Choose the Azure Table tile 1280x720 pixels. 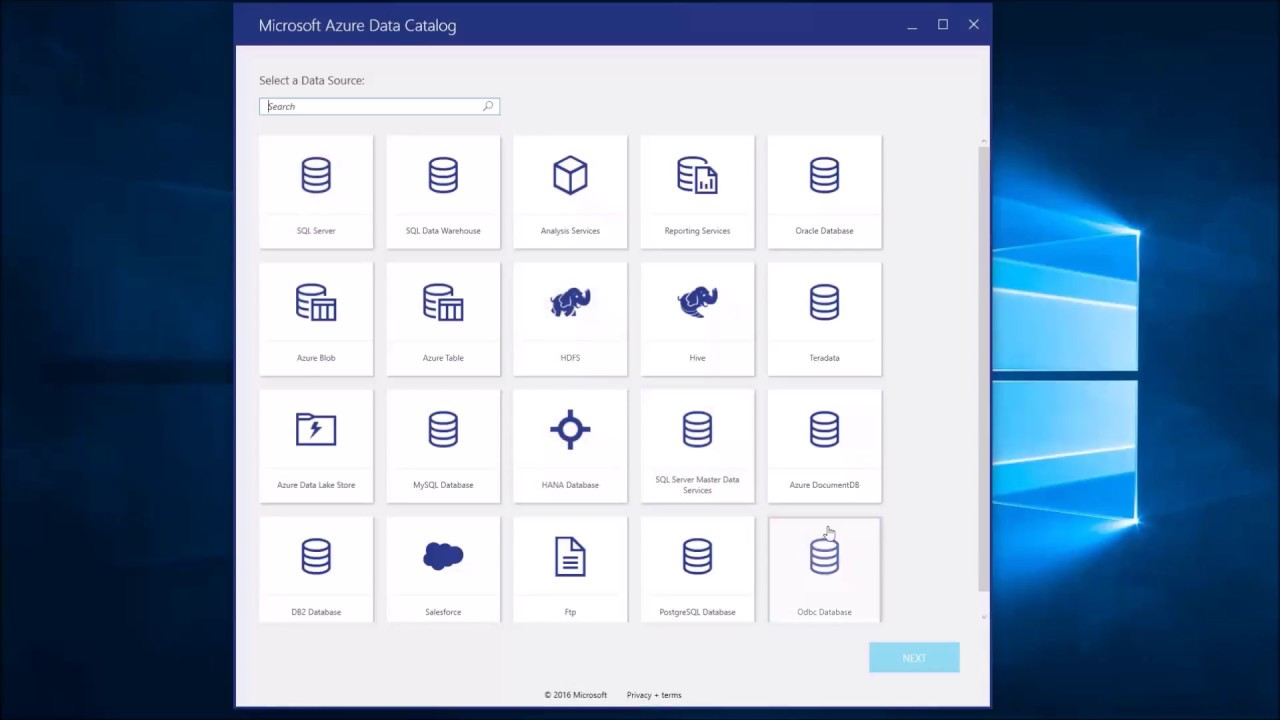coord(443,318)
